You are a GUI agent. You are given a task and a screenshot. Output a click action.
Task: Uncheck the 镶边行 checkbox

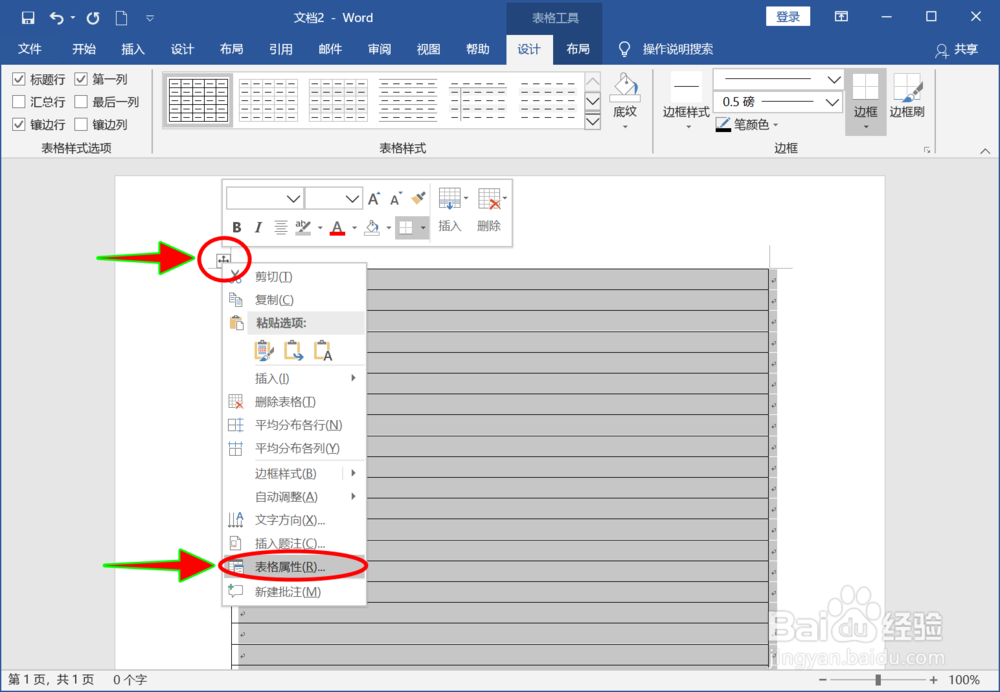coord(19,124)
